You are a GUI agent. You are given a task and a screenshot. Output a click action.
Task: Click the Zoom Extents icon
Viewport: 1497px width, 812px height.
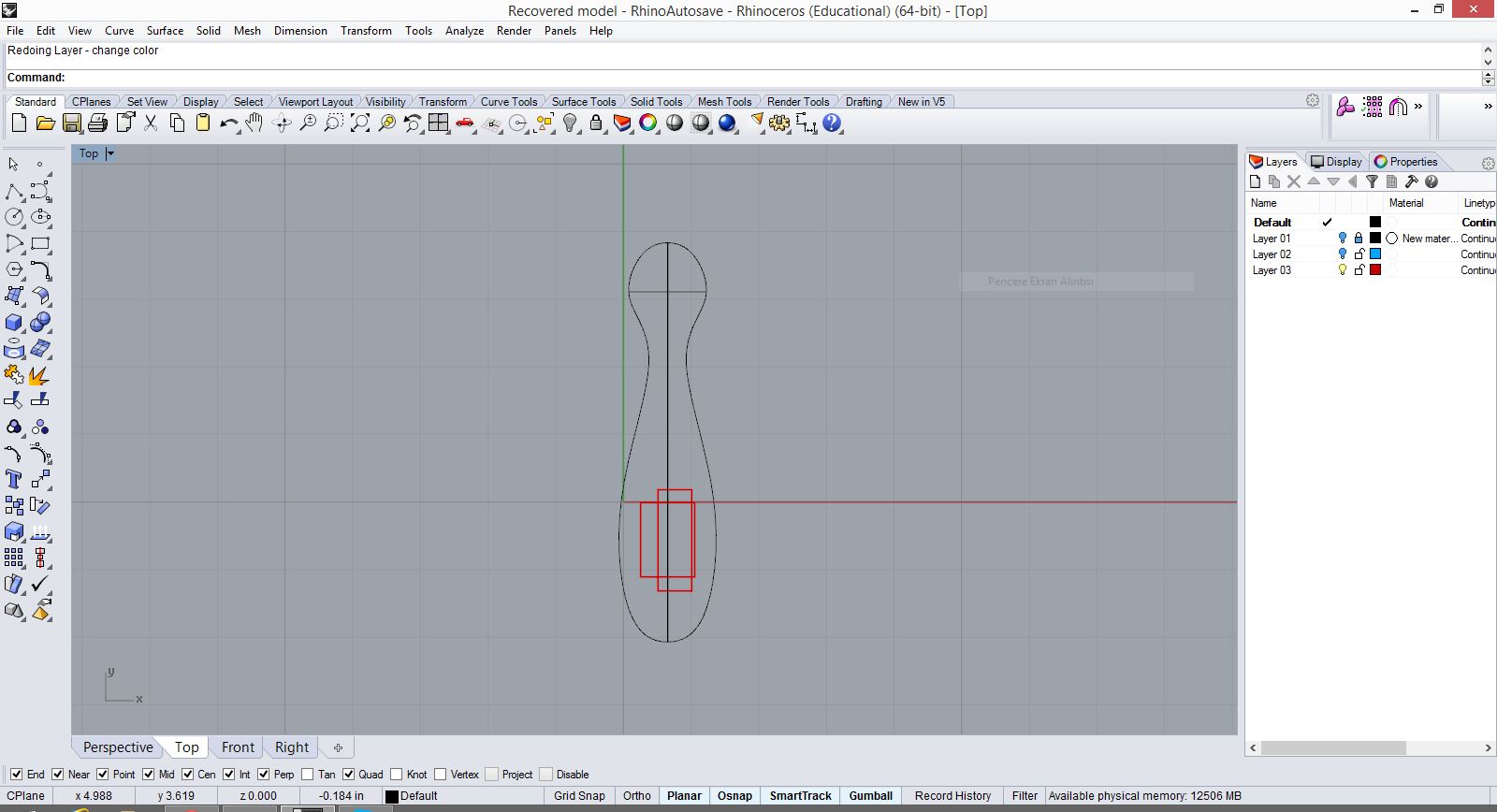coord(360,123)
